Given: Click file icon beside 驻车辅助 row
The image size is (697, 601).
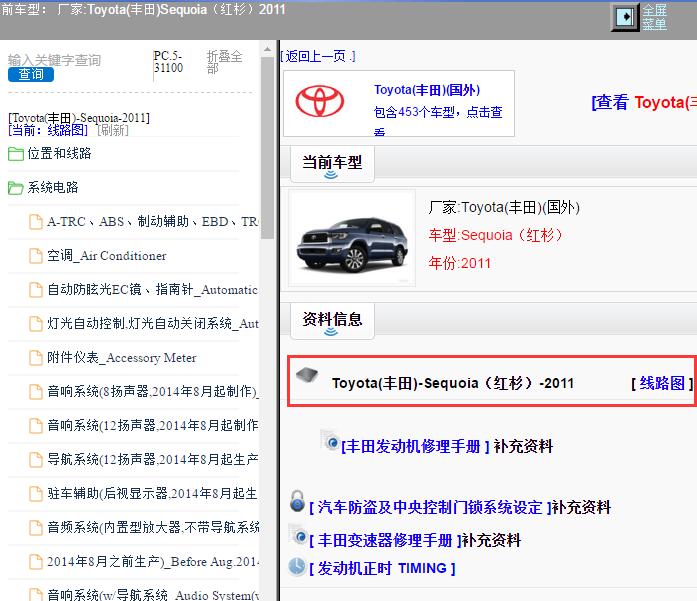Looking at the screenshot, I should 36,494.
